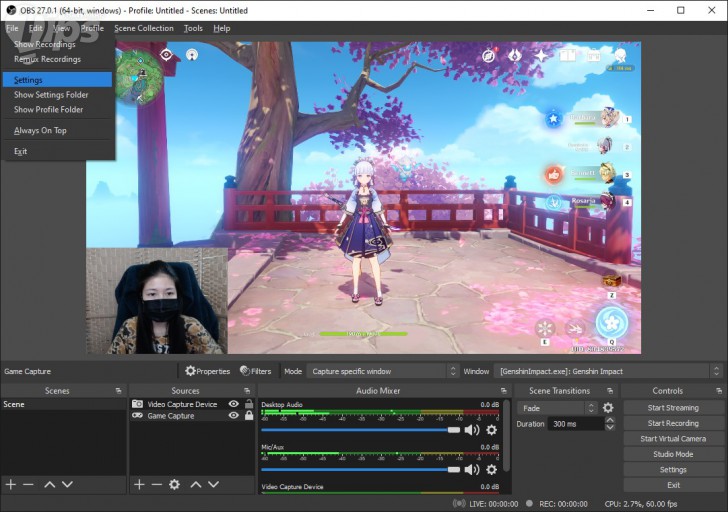Screen dimensions: 728x512
Task: Pop out the Sources dock
Action: (247, 391)
